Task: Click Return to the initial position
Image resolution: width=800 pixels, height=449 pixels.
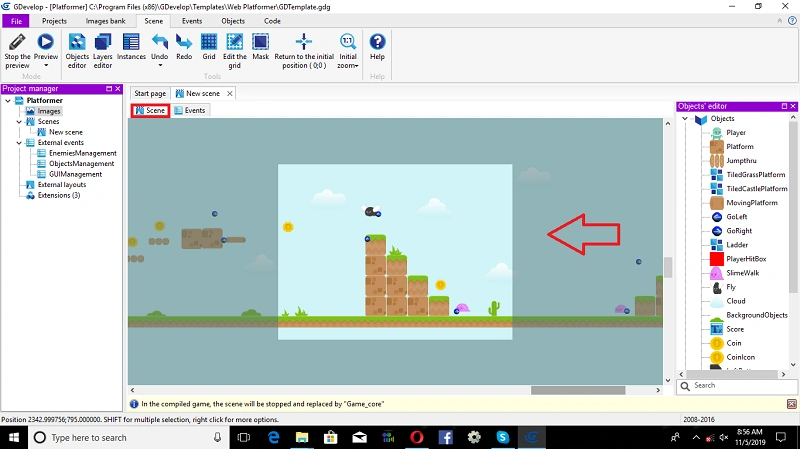Action: (304, 50)
